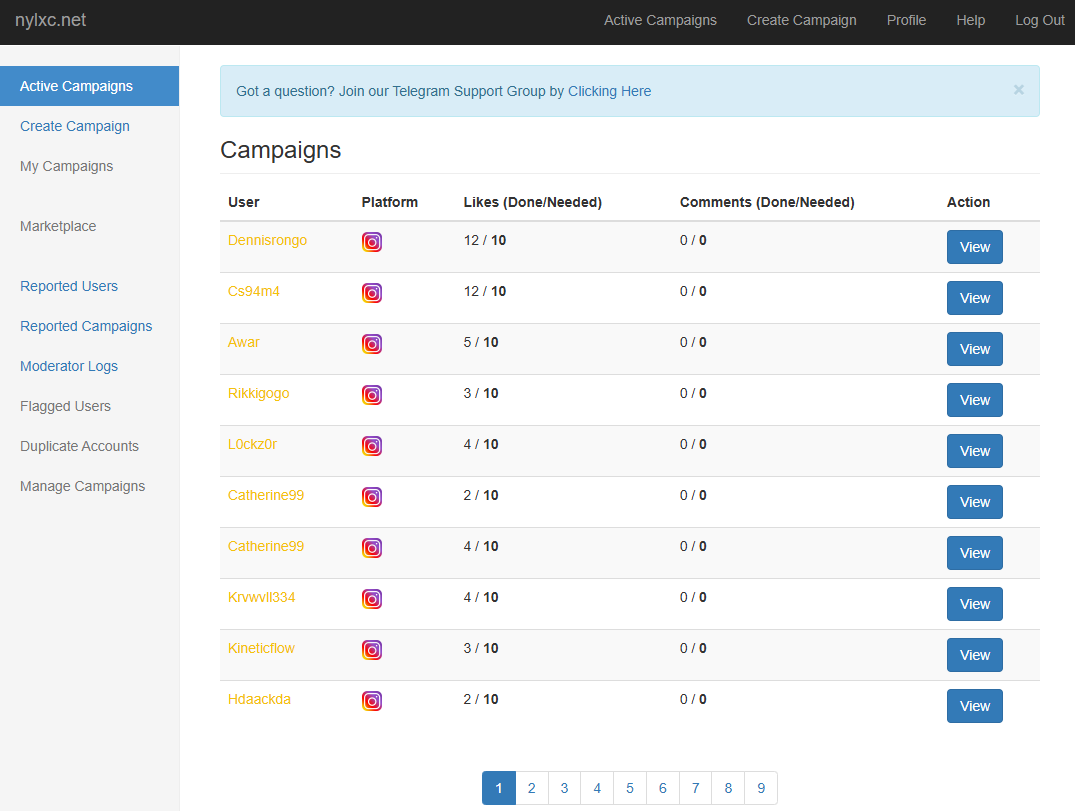1075x811 pixels.
Task: Open Create Campaign in the sidebar
Action: click(x=75, y=126)
